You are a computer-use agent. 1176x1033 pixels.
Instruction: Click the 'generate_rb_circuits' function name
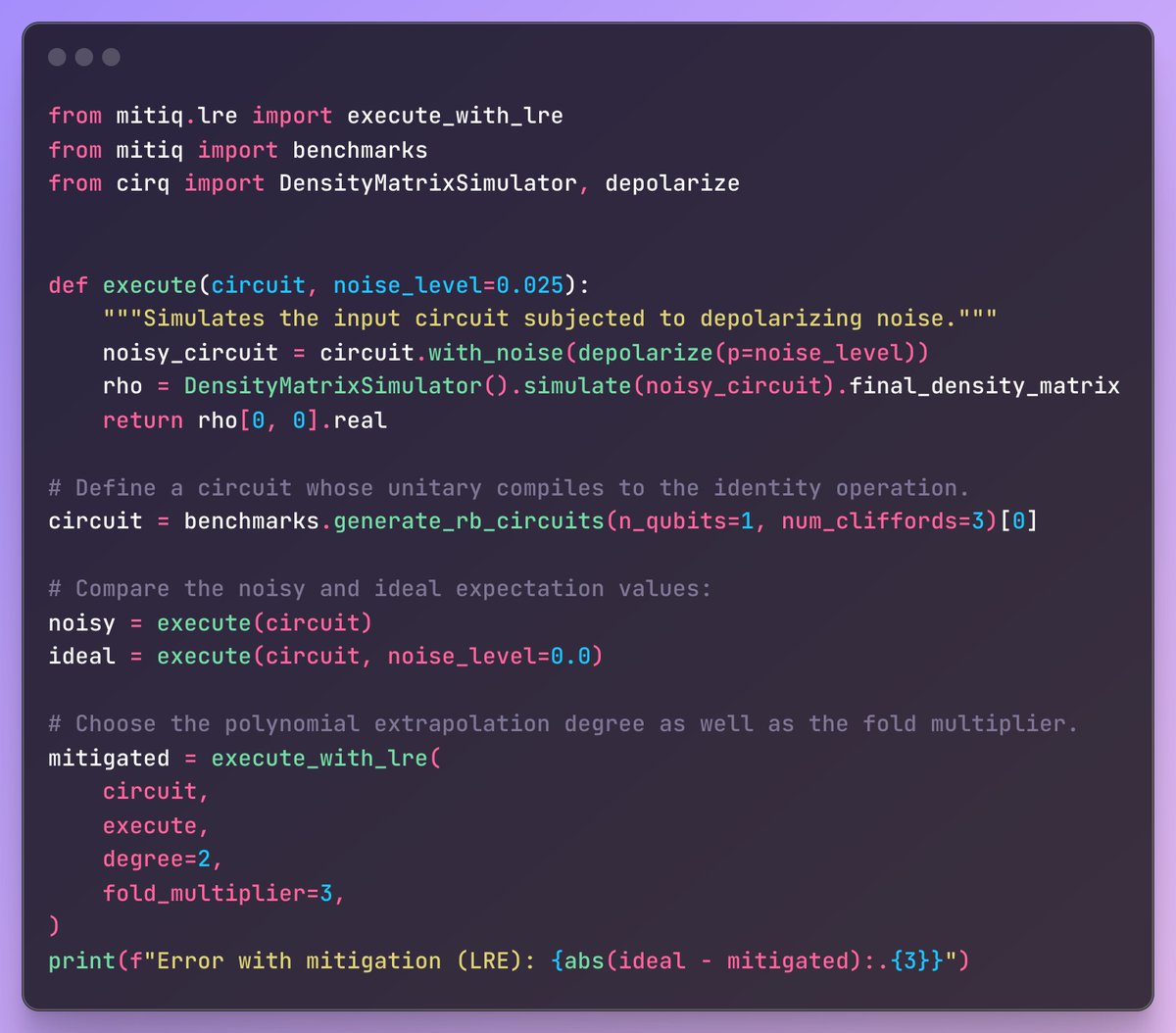point(468,520)
